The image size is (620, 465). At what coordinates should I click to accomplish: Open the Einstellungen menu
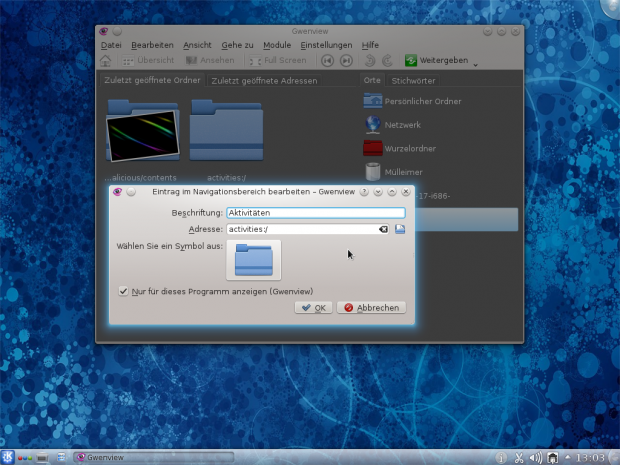coord(327,45)
